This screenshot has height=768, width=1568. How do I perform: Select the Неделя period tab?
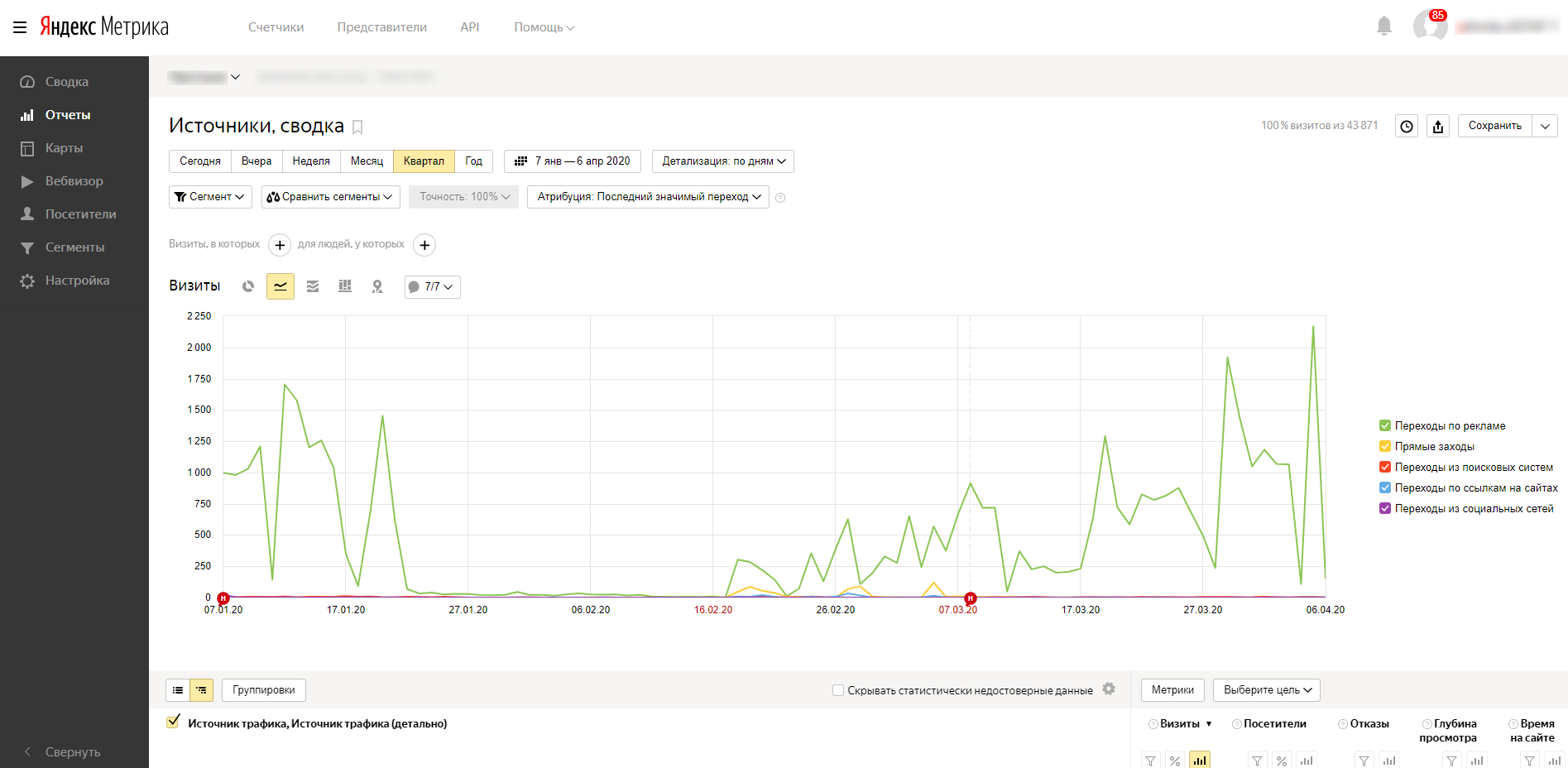(x=311, y=161)
